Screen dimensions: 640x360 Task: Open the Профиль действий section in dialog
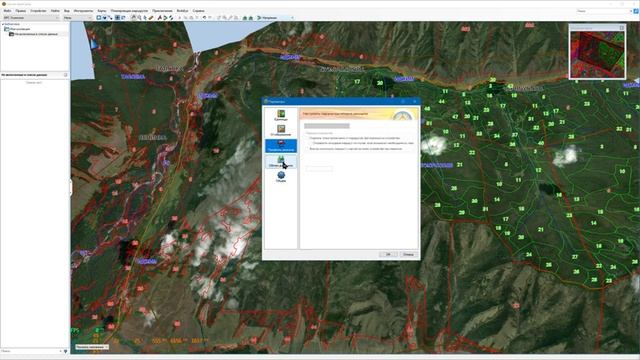tap(281, 146)
